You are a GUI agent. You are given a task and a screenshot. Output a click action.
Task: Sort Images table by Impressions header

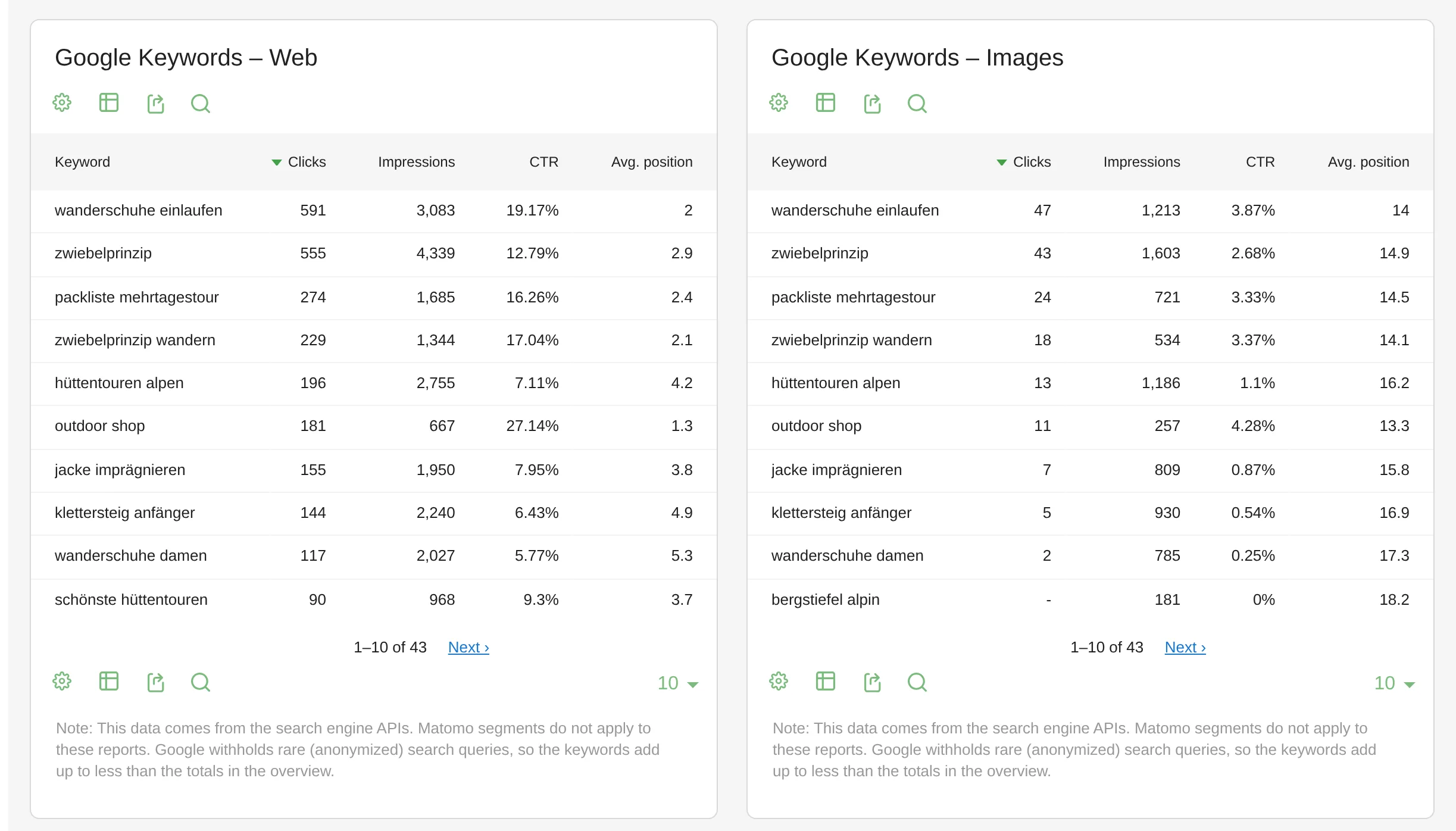1142,162
